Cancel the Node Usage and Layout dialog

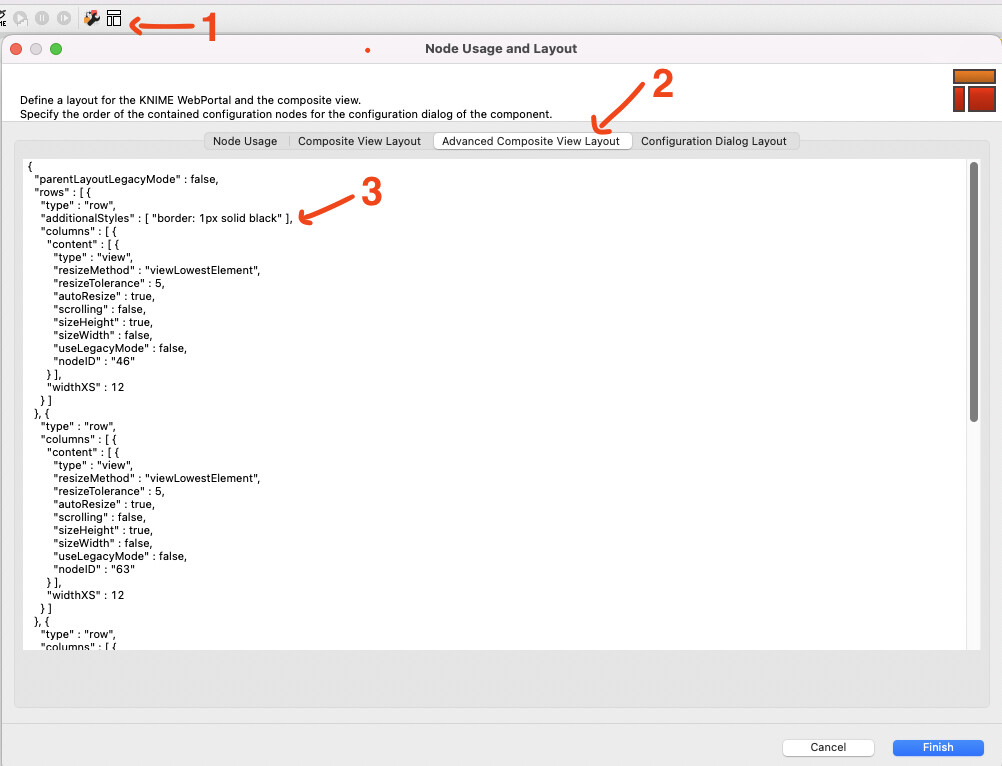[828, 747]
